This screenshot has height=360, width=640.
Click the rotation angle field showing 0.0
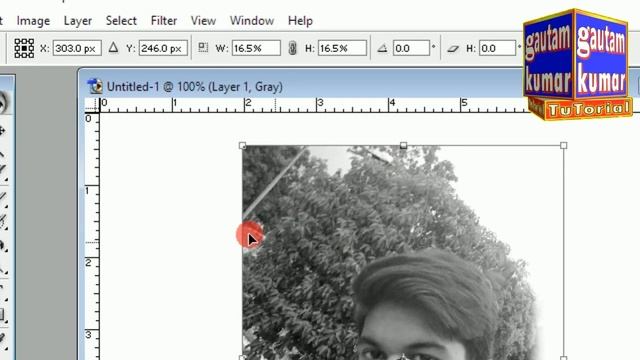click(411, 48)
